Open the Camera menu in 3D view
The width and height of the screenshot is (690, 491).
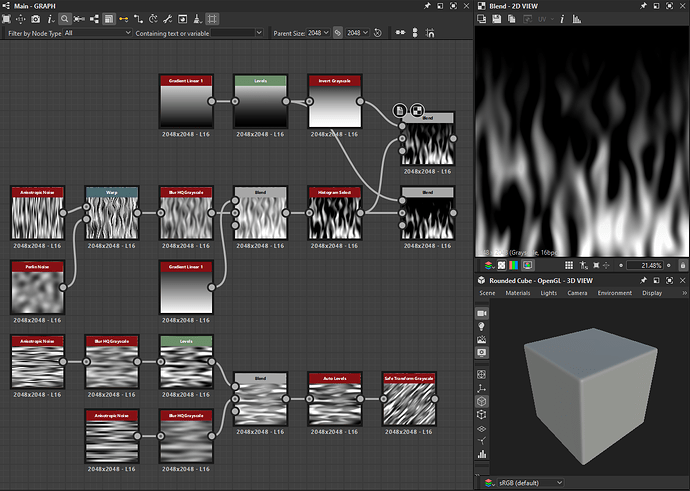click(x=577, y=293)
